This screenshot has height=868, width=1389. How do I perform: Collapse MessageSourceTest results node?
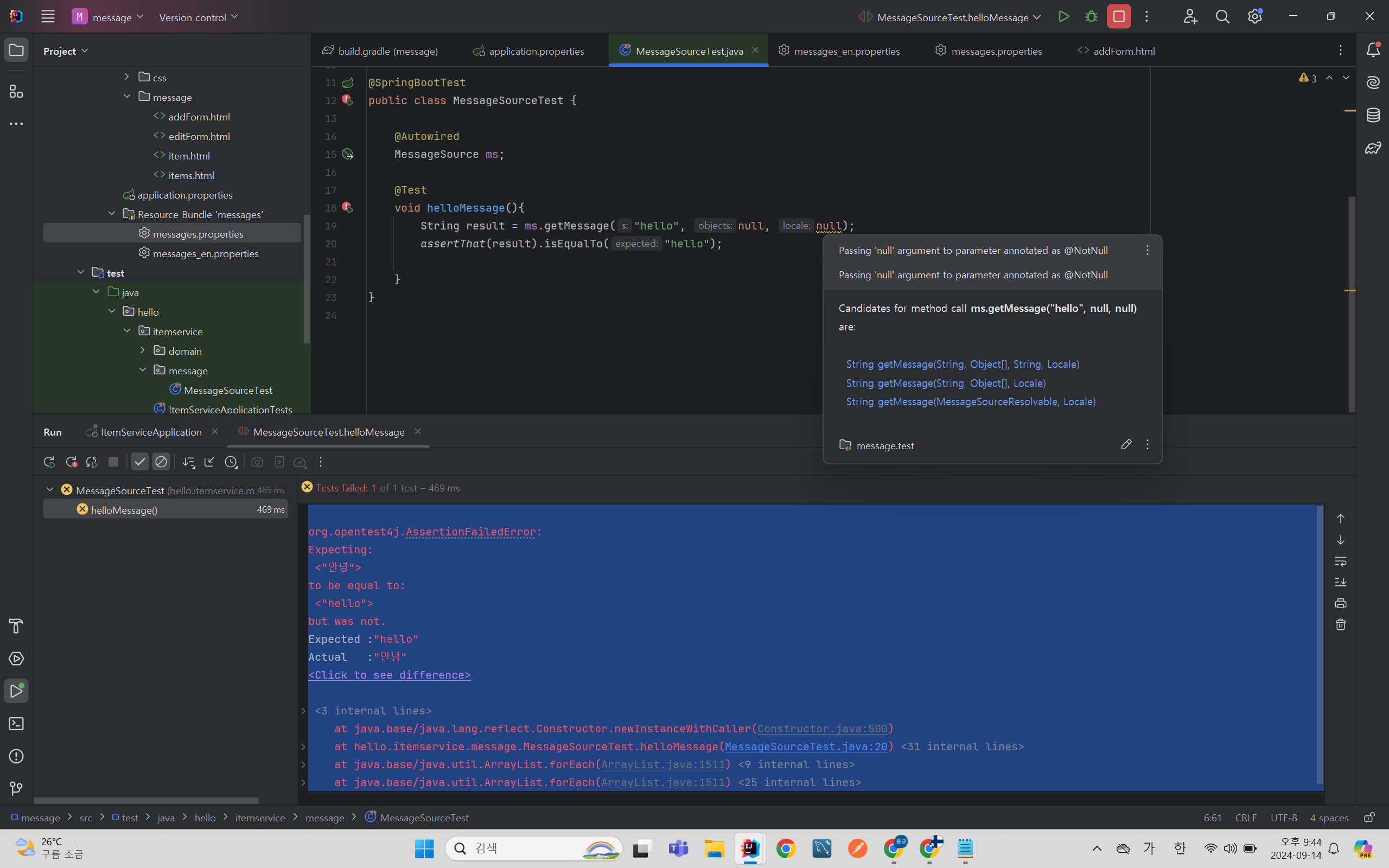(50, 490)
